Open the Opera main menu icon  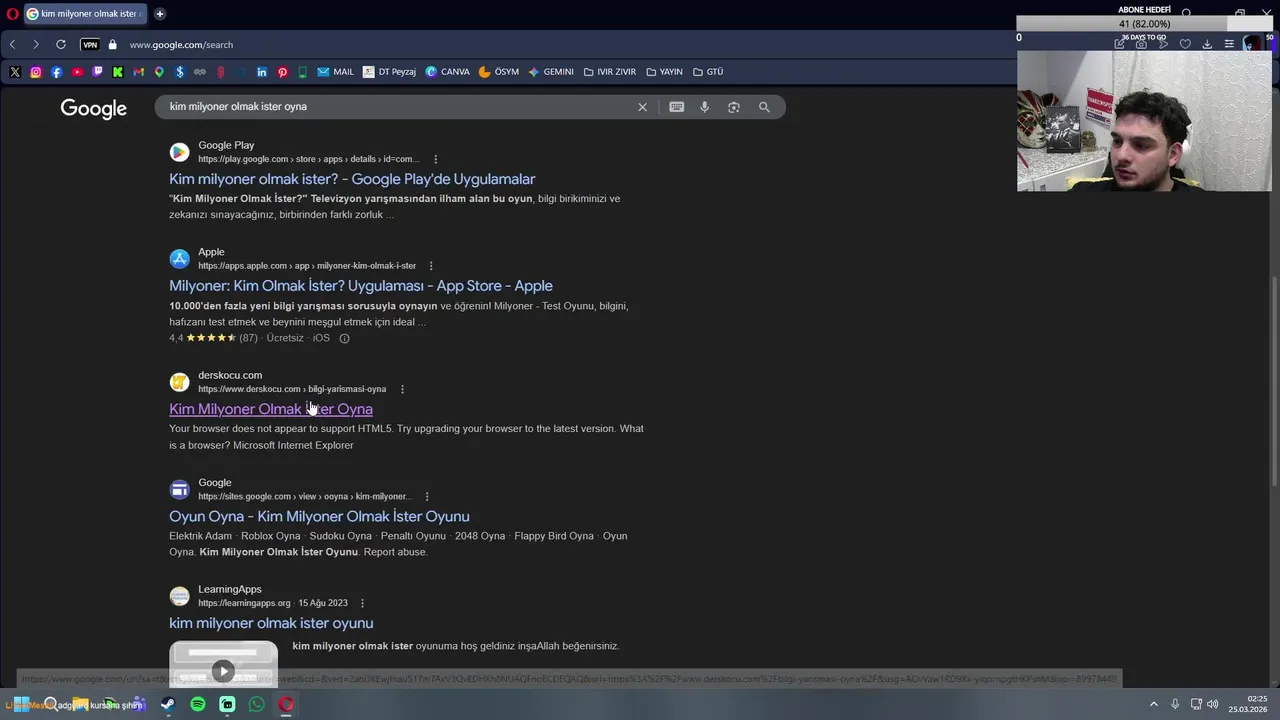click(13, 14)
